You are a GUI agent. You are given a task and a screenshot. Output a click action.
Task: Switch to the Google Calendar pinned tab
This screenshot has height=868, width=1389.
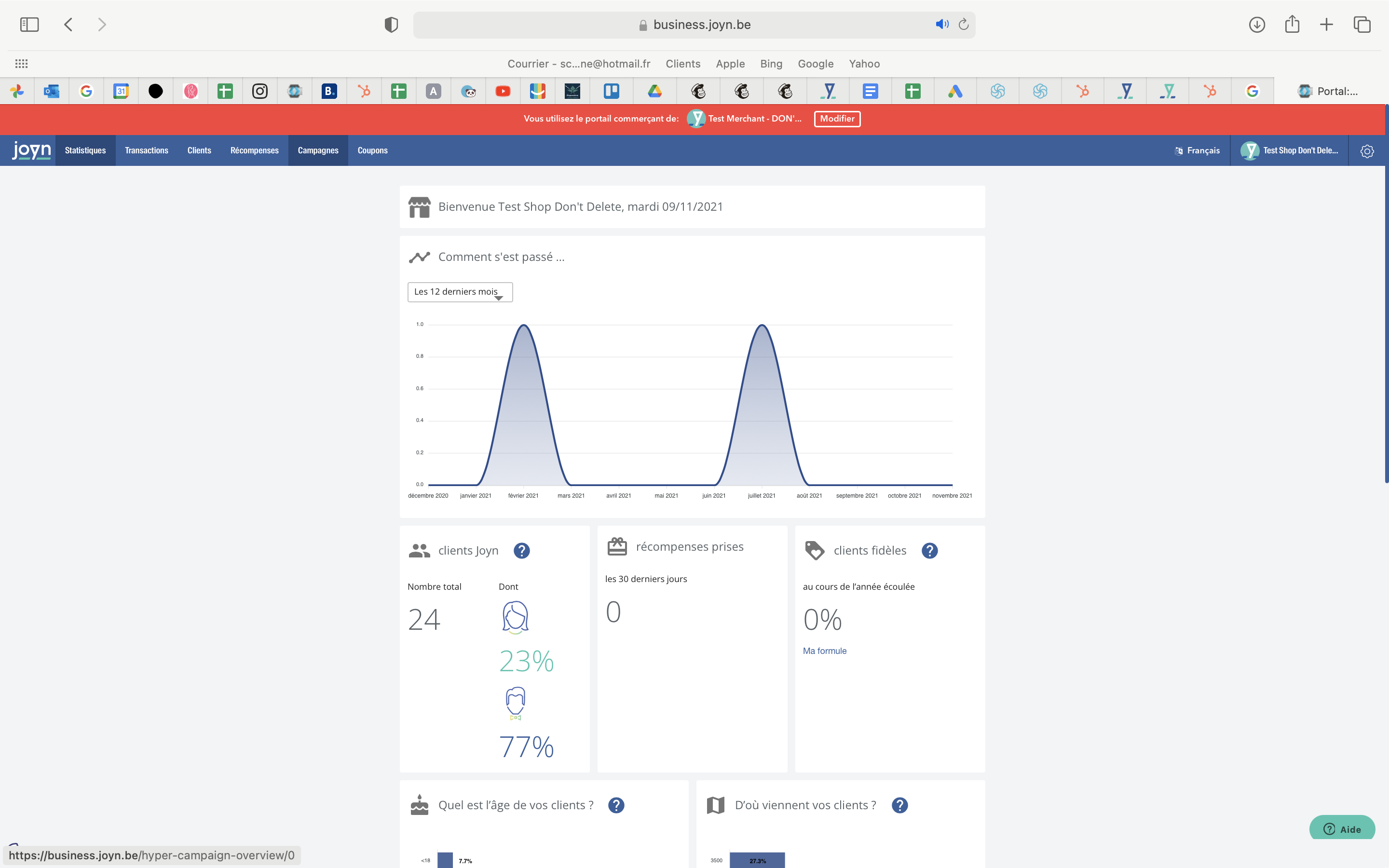click(x=121, y=91)
